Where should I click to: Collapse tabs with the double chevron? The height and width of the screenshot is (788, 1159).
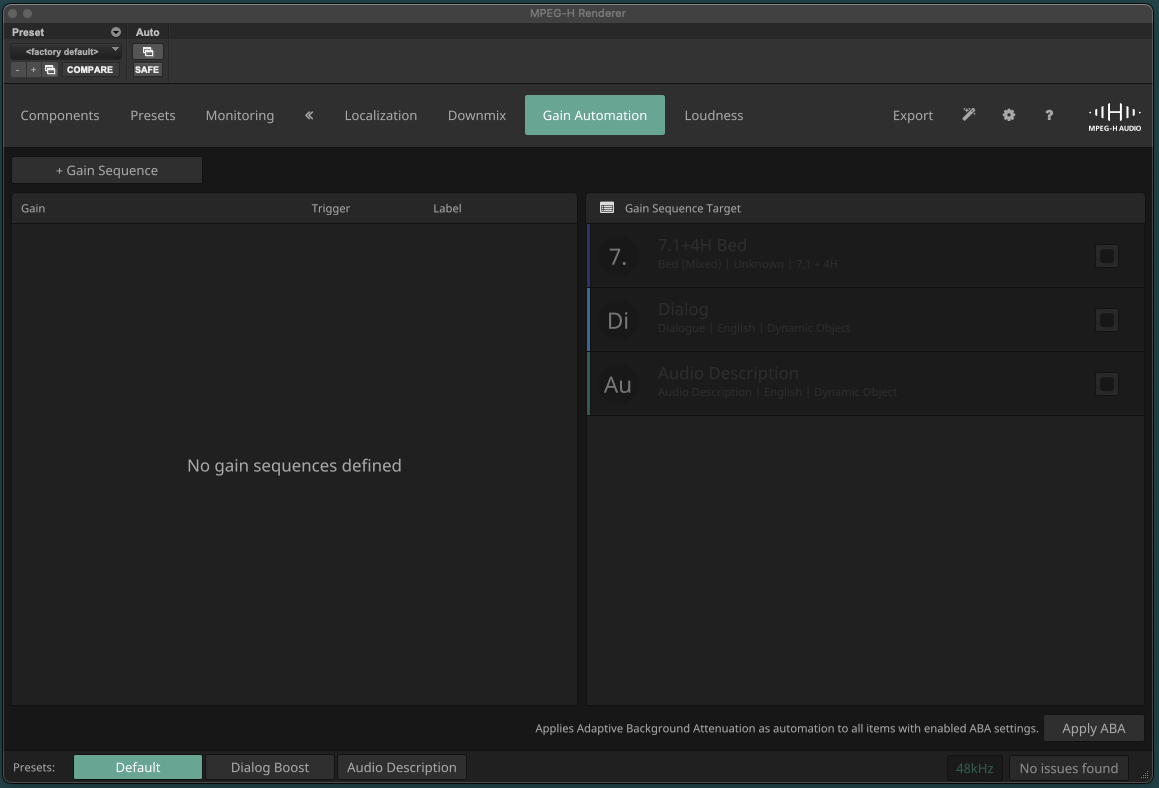[309, 115]
